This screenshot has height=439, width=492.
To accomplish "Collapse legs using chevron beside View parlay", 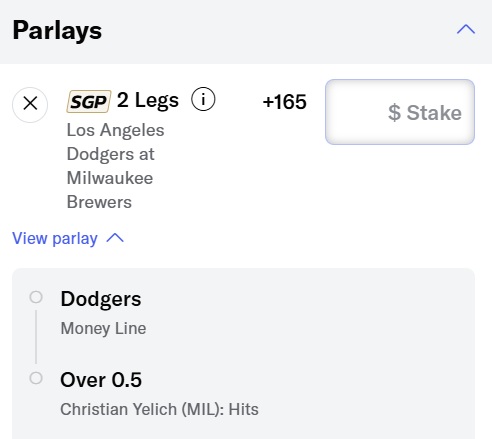I will [x=115, y=238].
